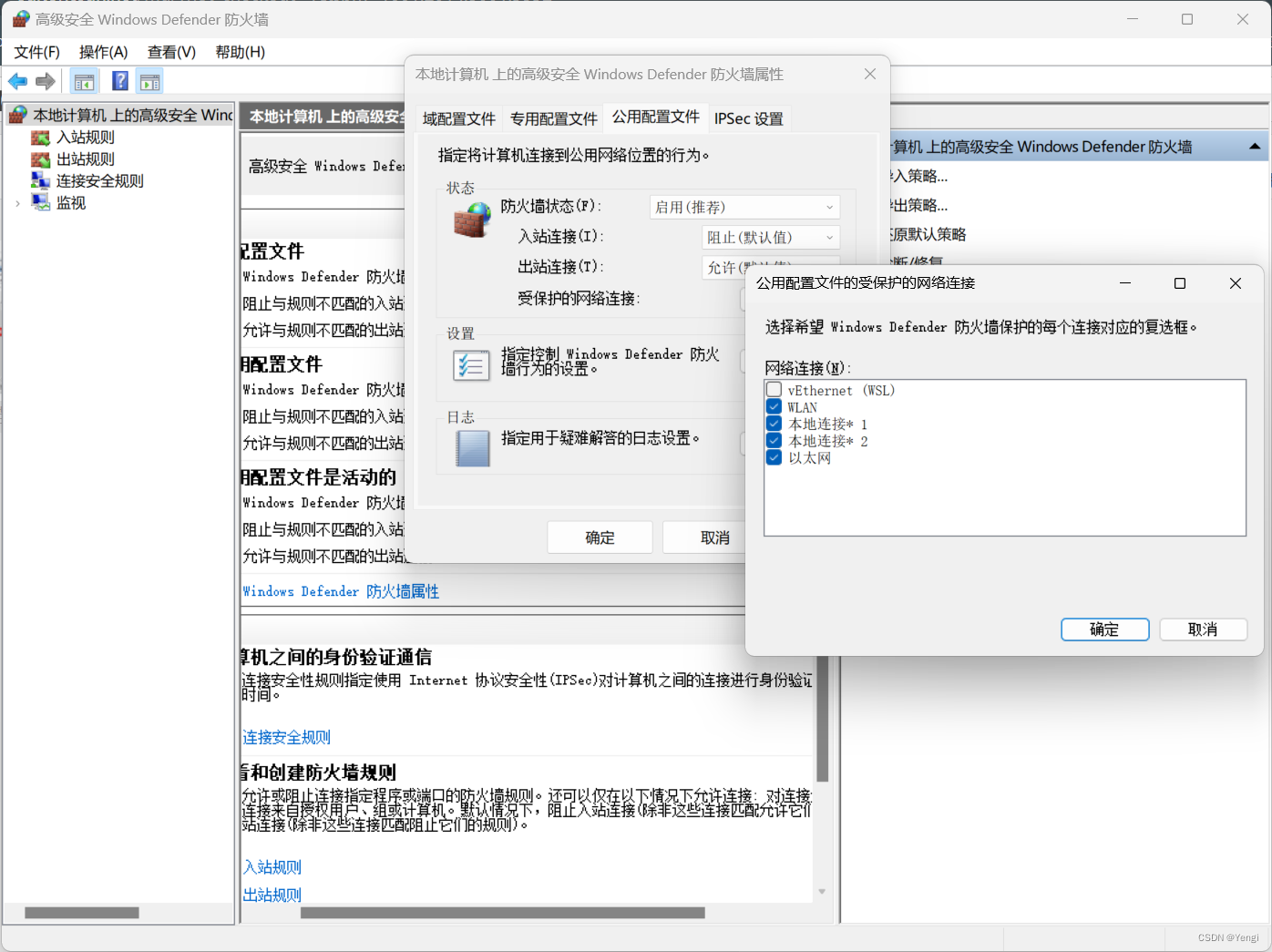This screenshot has height=952, width=1272.
Task: Open the 查看(V) menu
Action: [172, 52]
